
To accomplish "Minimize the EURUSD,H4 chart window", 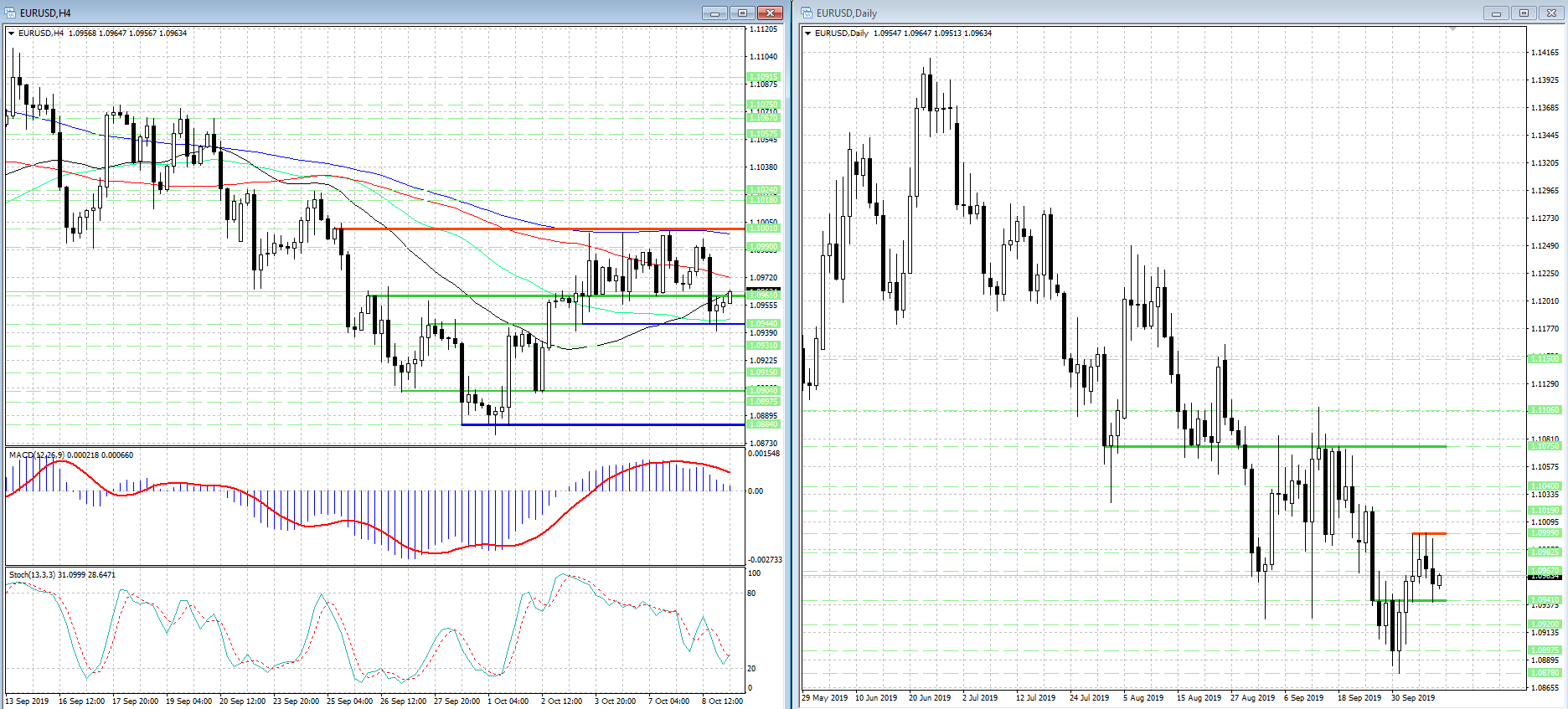I will pos(714,13).
